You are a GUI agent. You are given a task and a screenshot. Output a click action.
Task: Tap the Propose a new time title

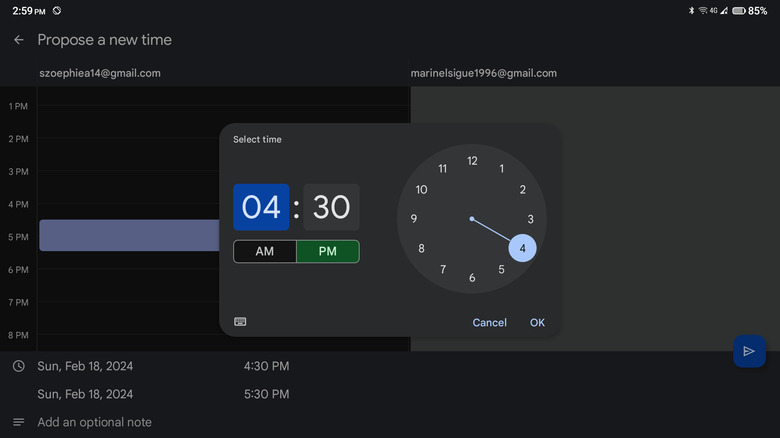tap(104, 40)
